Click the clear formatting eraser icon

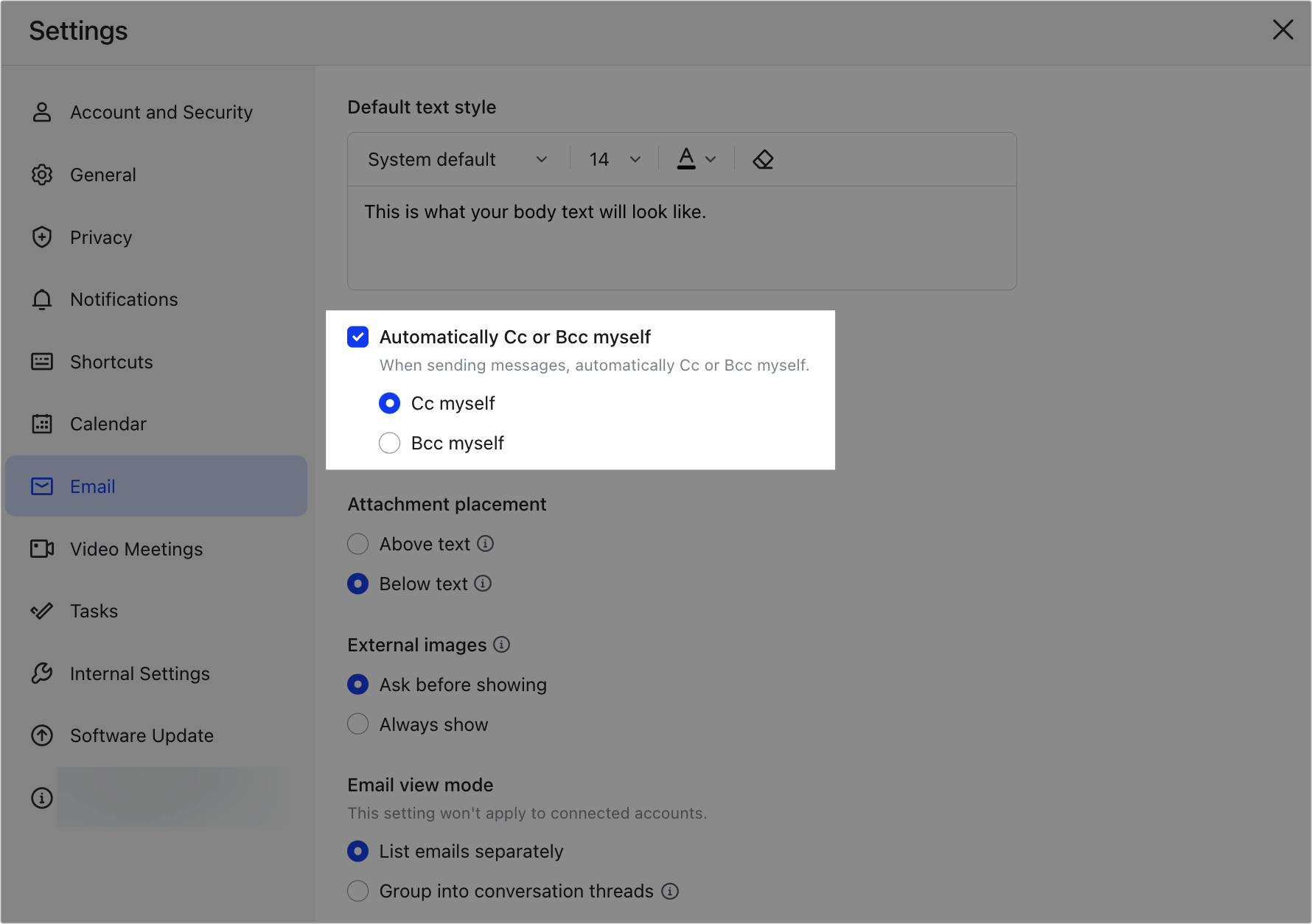pyautogui.click(x=764, y=159)
